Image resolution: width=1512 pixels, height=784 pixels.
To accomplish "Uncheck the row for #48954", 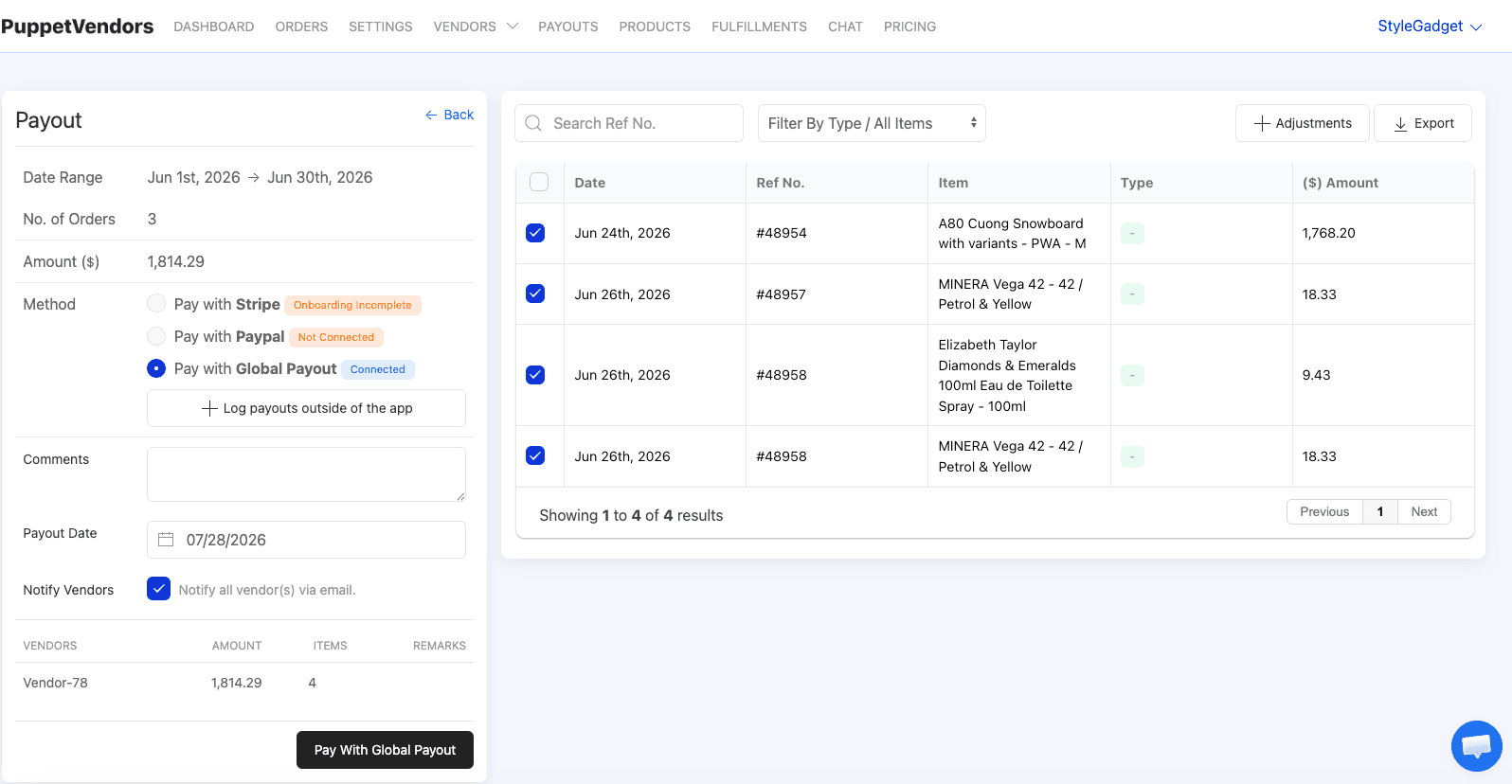I will 535,233.
